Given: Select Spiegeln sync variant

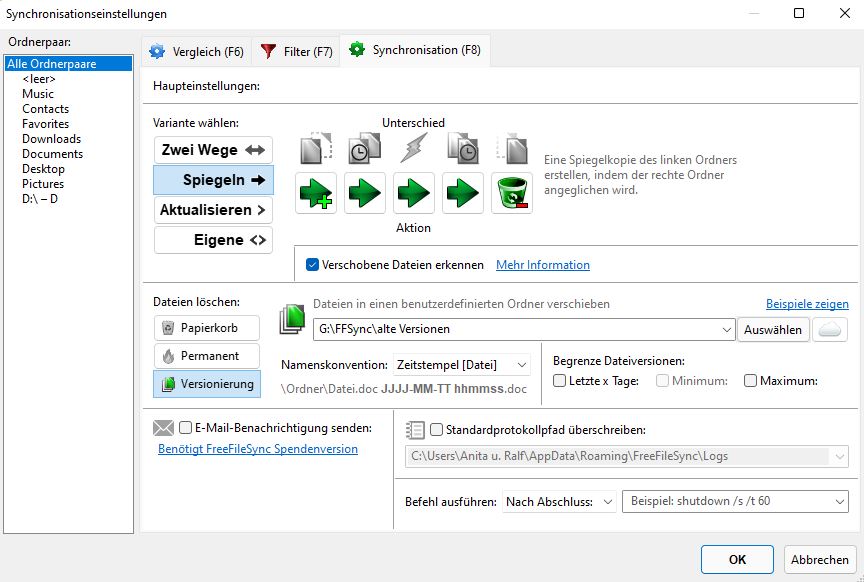Looking at the screenshot, I should 213,180.
